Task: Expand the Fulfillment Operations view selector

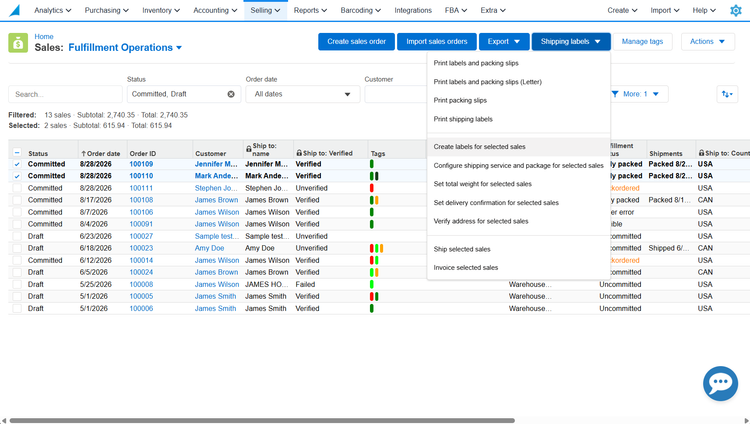Action: 125,47
